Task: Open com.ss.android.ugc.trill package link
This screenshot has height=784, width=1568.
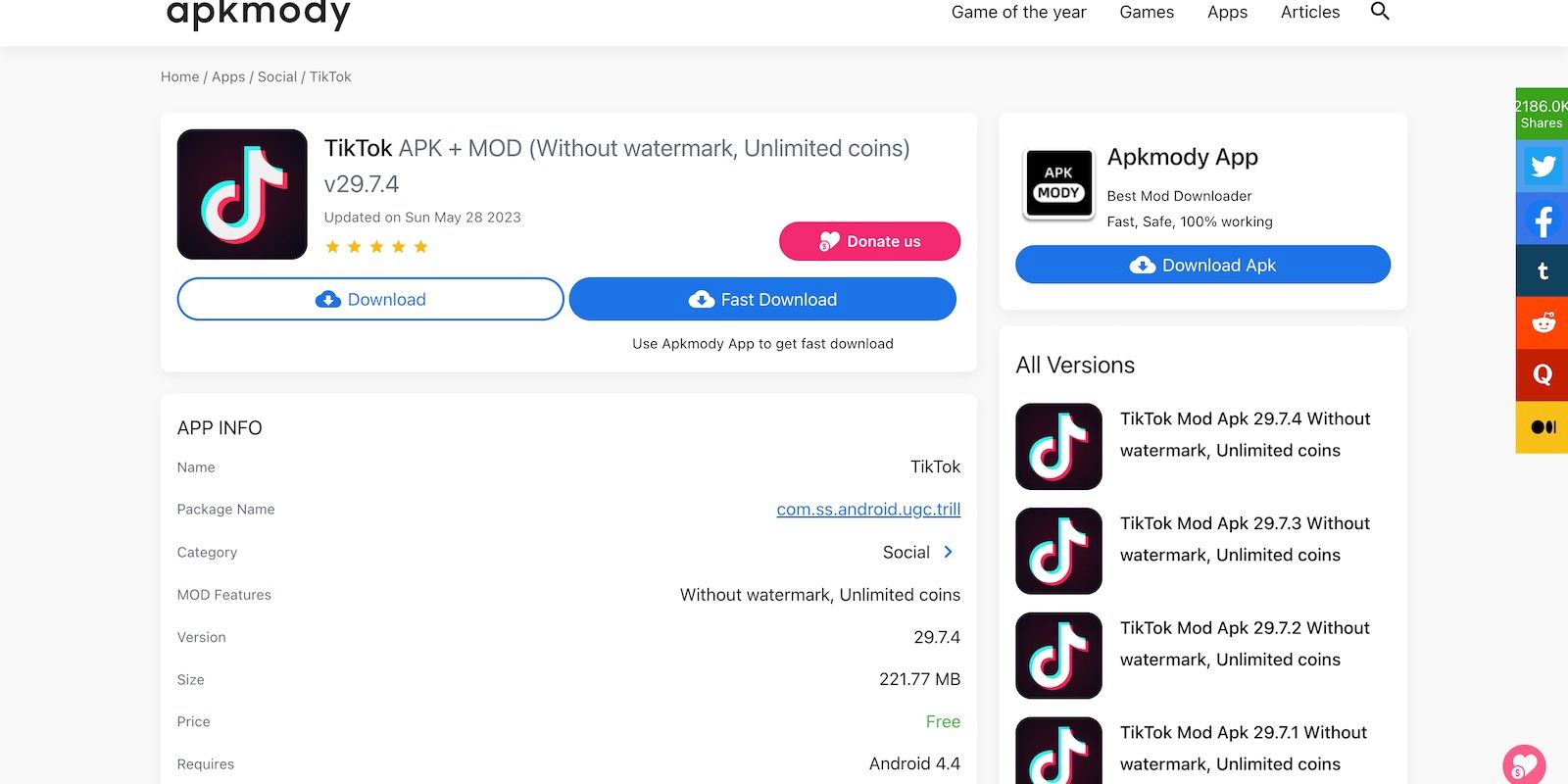Action: click(x=868, y=509)
